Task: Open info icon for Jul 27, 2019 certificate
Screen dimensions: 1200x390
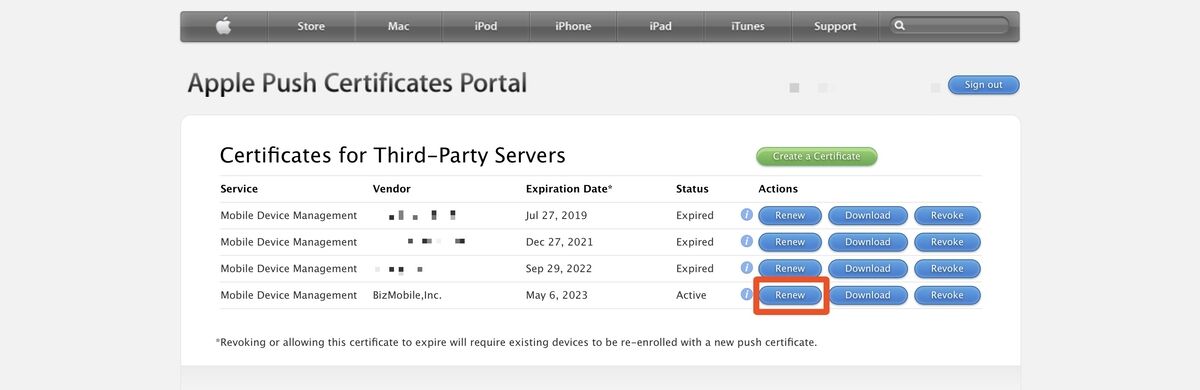Action: coord(746,215)
